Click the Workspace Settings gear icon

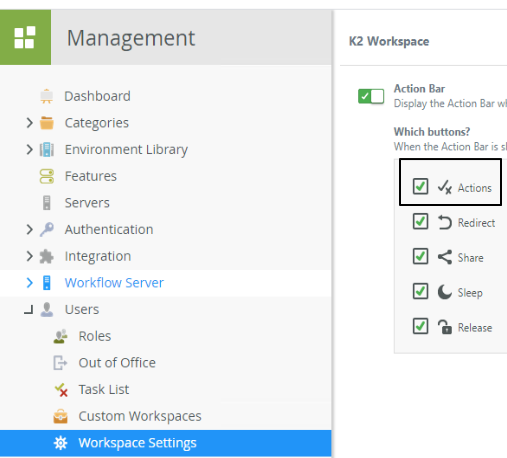(60, 443)
